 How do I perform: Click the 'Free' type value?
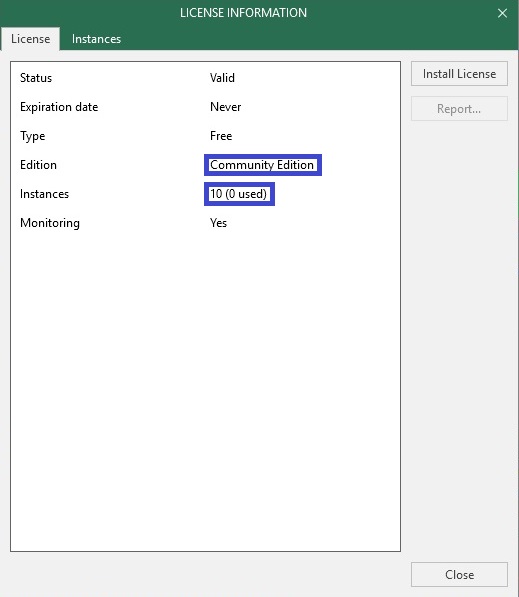coord(221,136)
